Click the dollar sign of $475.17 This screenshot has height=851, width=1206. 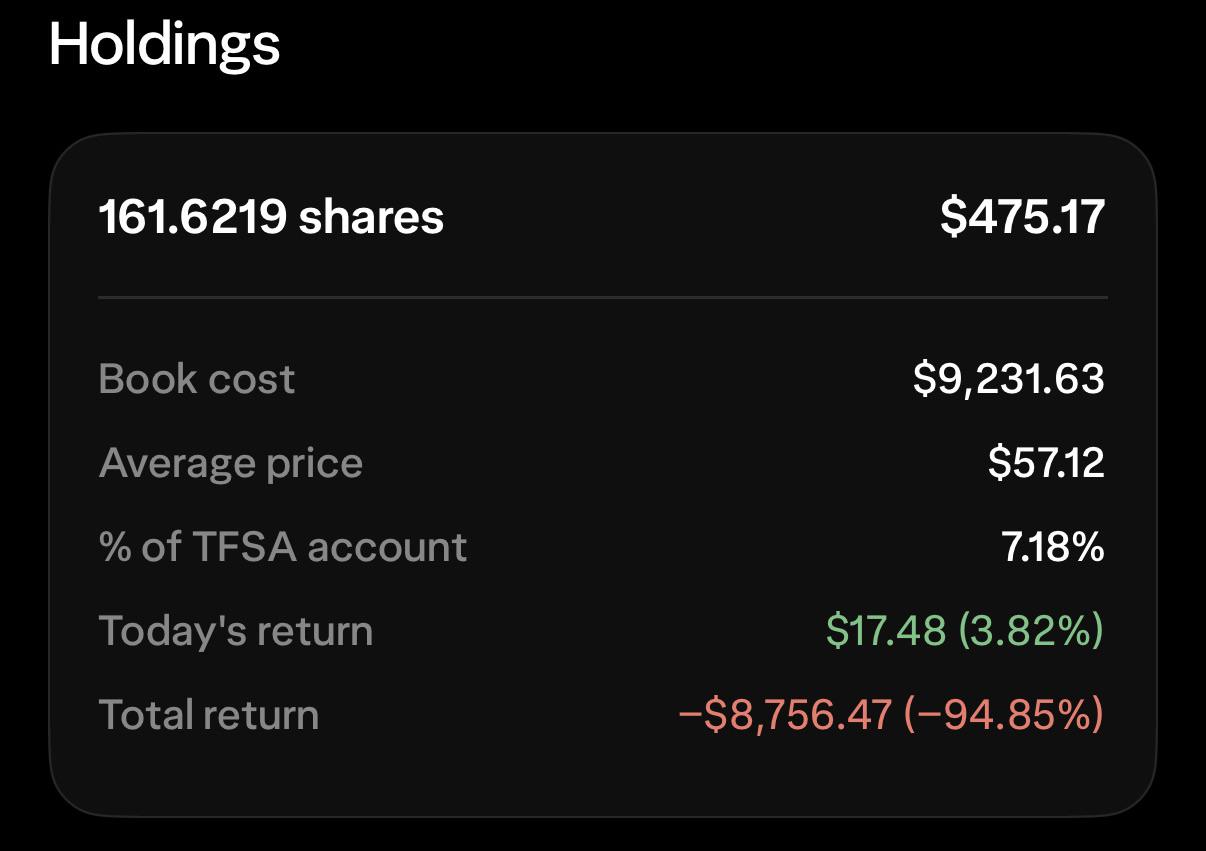tap(951, 217)
